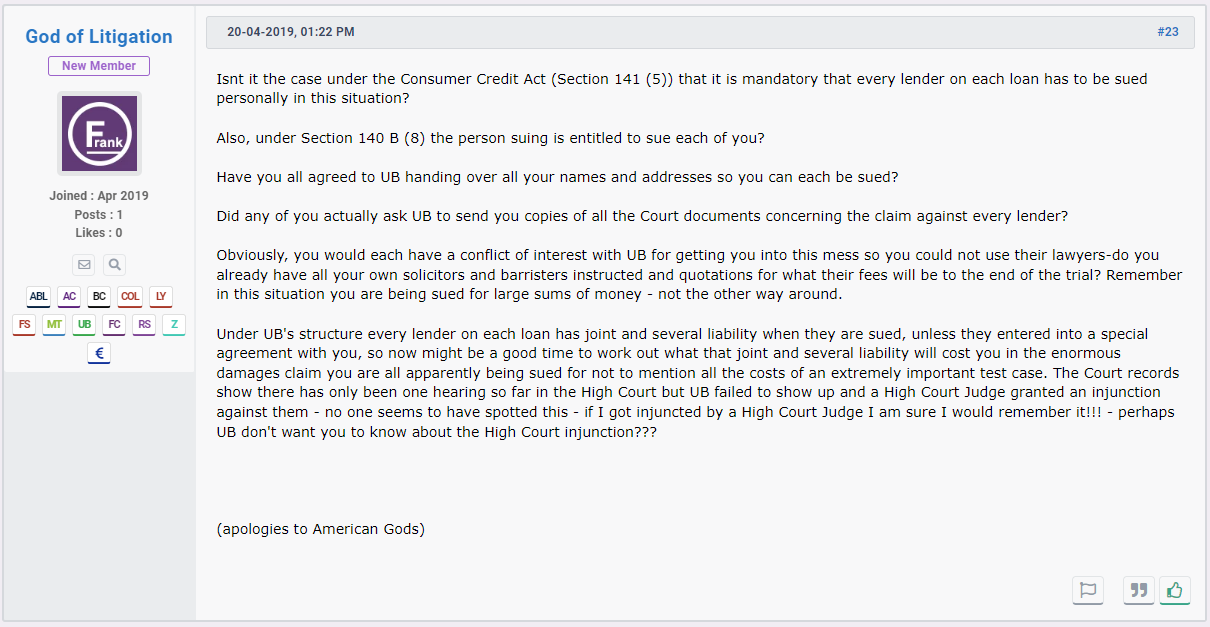Click the Frank avatar image
The image size is (1210, 627).
(x=99, y=134)
